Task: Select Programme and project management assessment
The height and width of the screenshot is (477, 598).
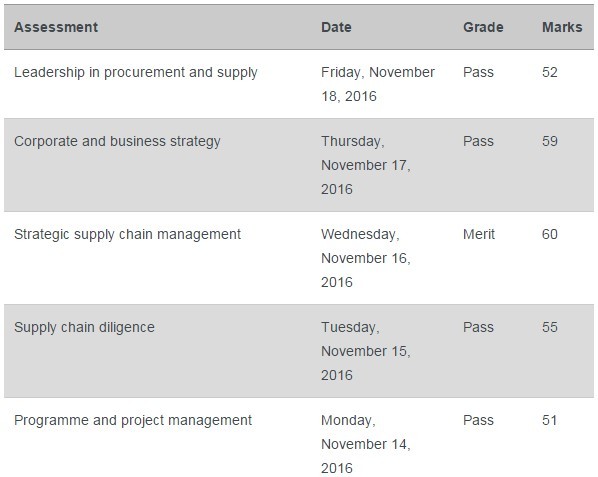Action: coord(133,421)
